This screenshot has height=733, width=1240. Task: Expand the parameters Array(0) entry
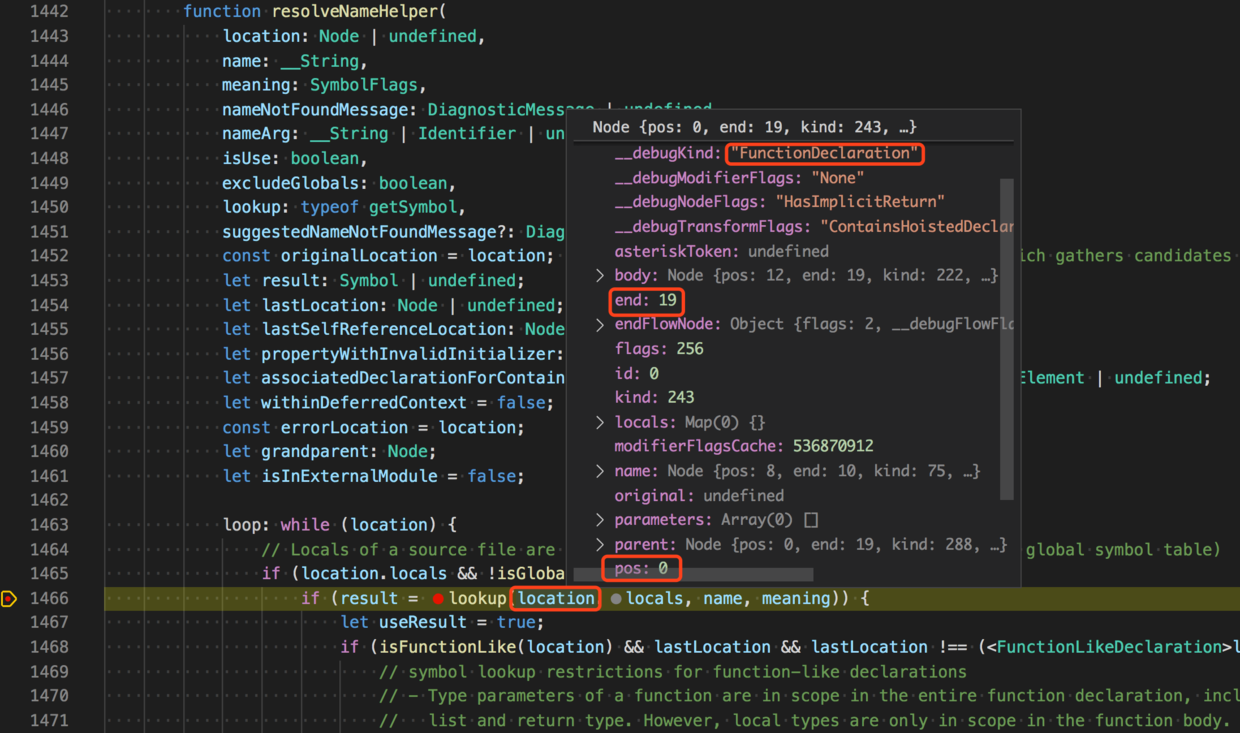point(598,519)
